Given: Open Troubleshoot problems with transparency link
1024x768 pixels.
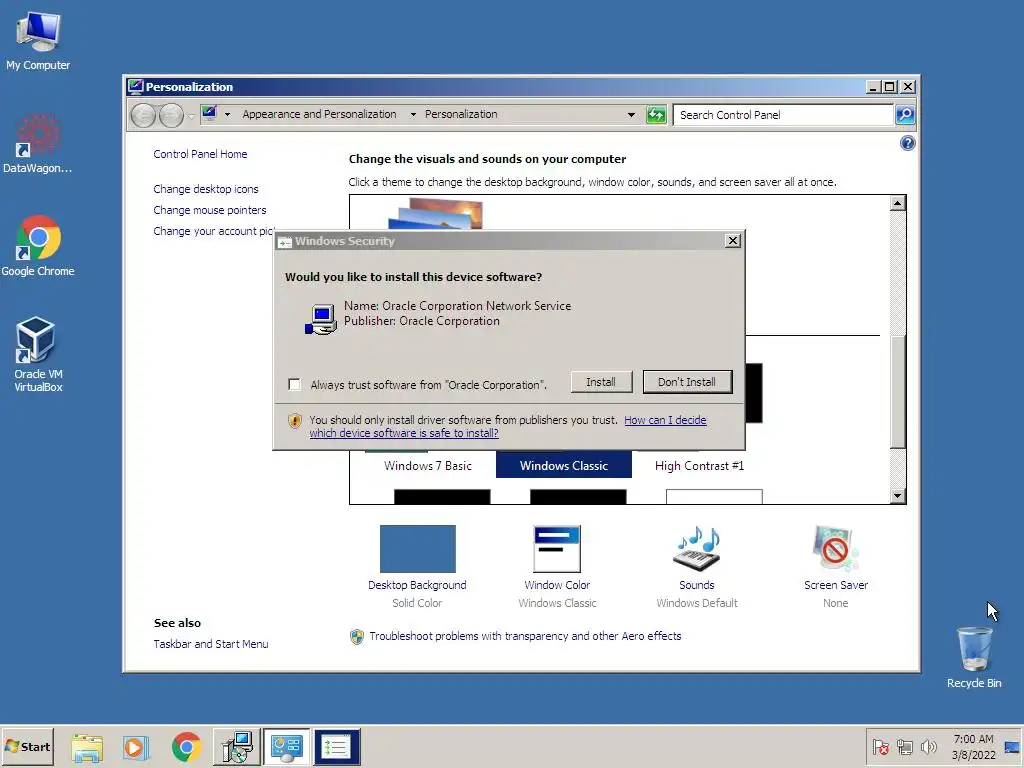Looking at the screenshot, I should [525, 636].
